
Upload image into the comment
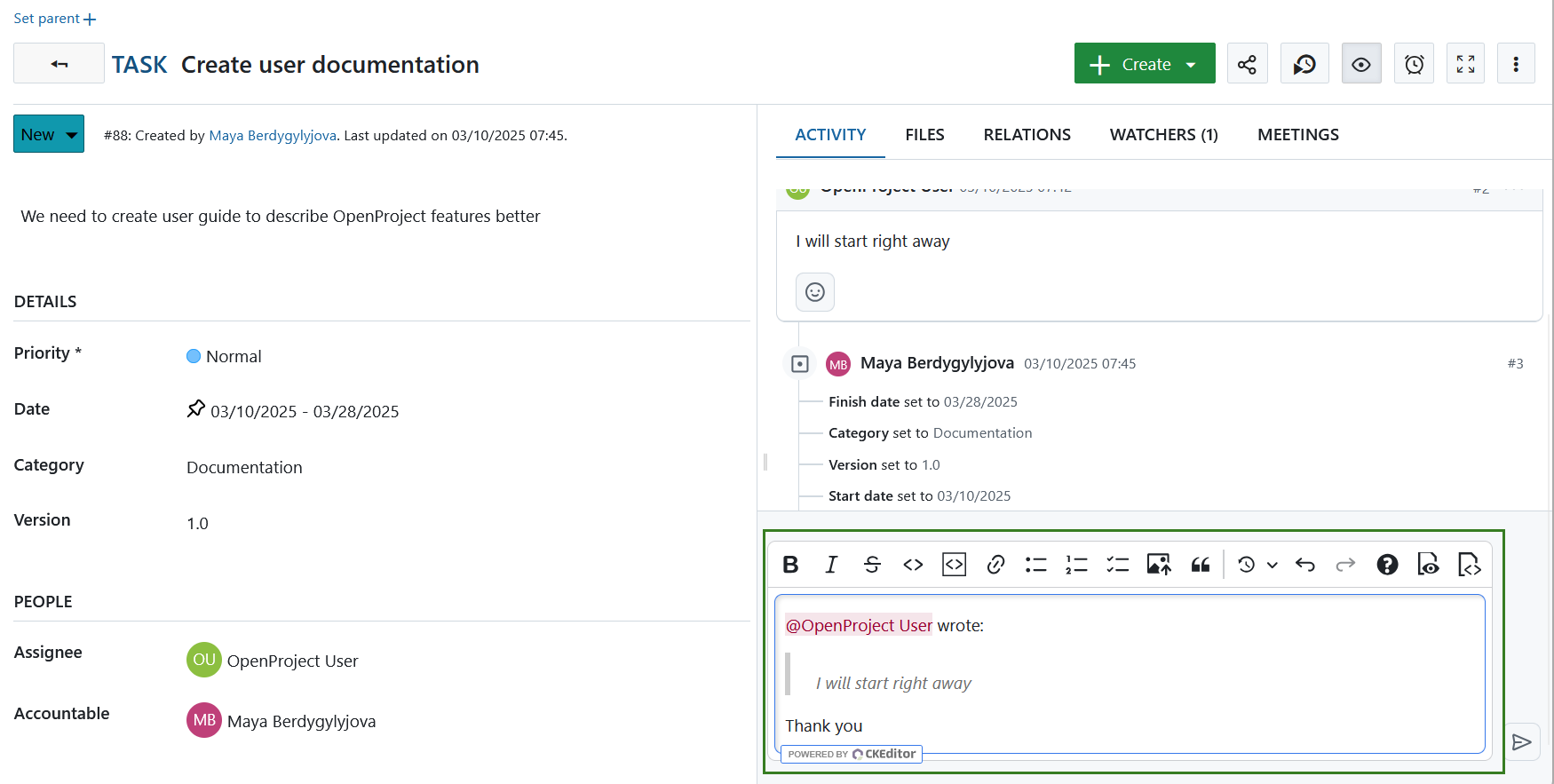click(x=1158, y=565)
